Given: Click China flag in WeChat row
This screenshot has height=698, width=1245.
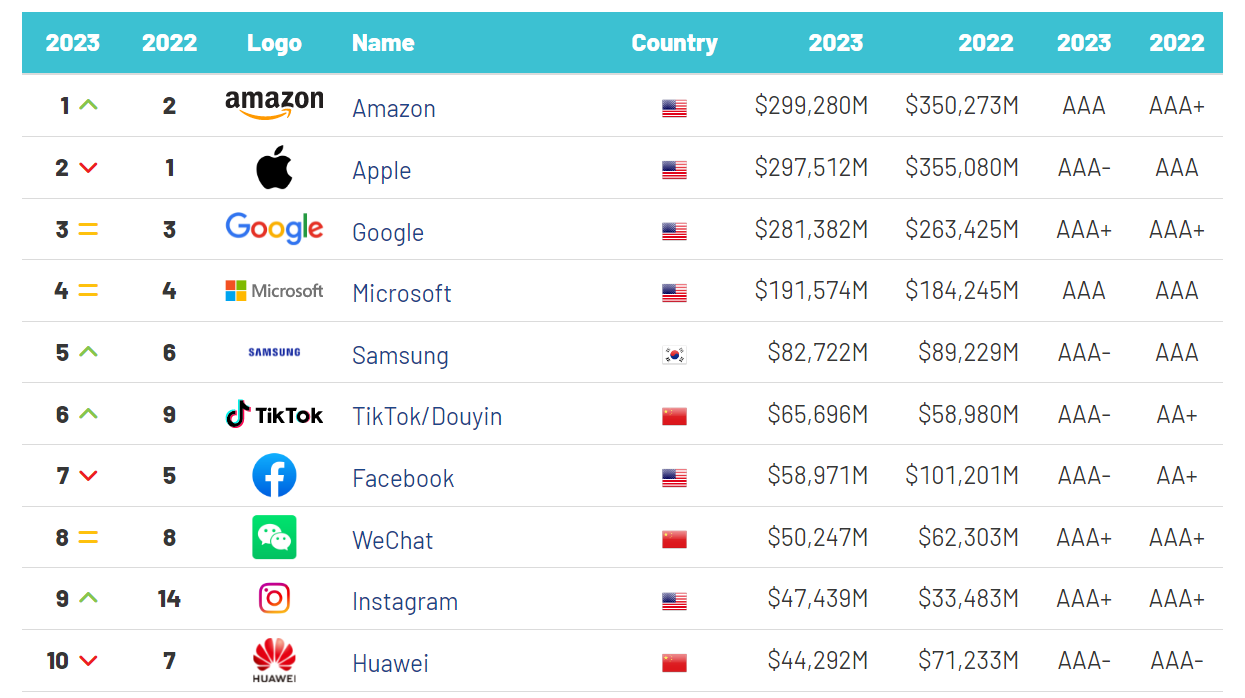Looking at the screenshot, I should click(674, 540).
